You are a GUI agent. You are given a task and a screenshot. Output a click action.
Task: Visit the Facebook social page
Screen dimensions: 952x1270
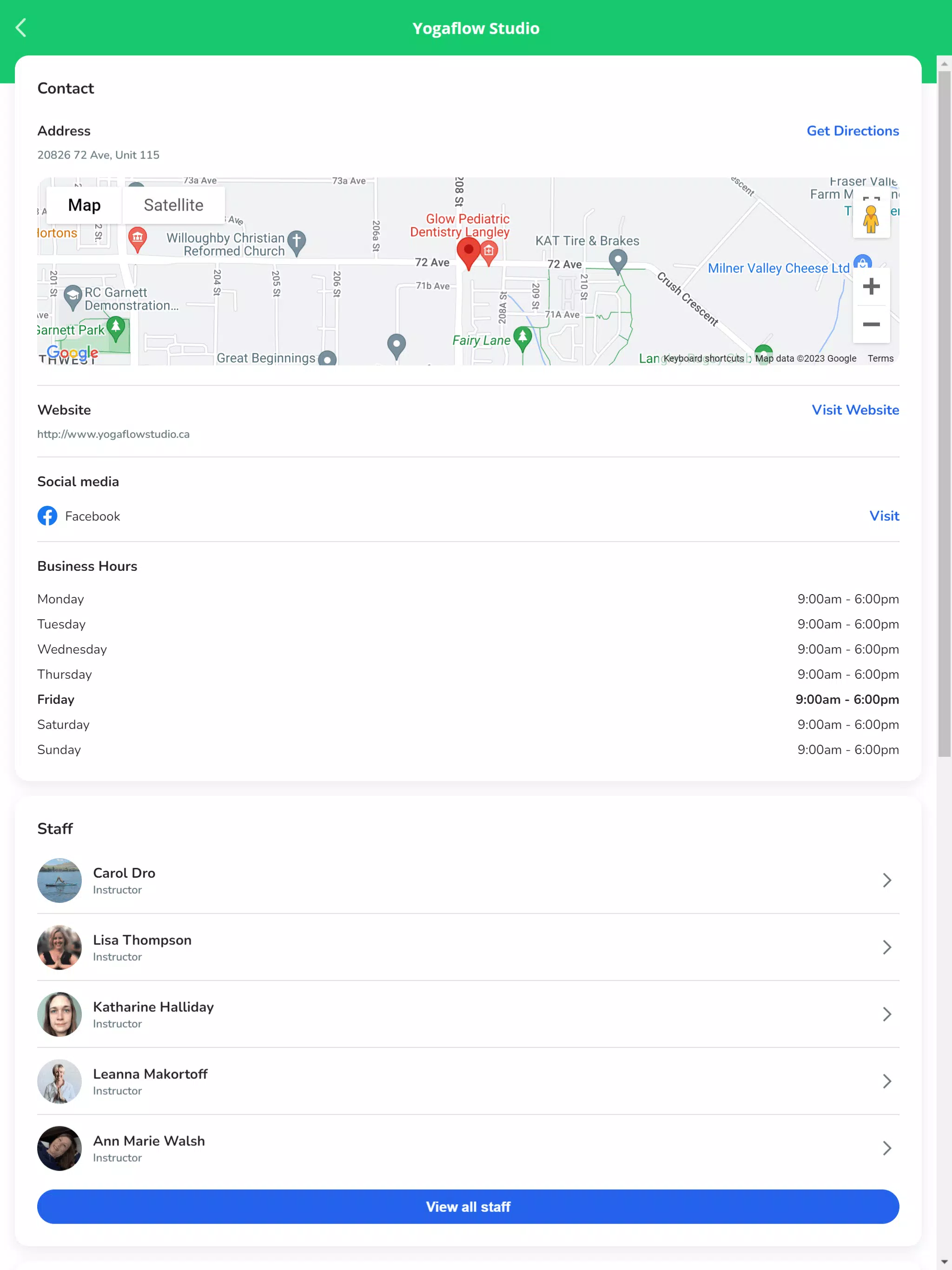coord(884,516)
